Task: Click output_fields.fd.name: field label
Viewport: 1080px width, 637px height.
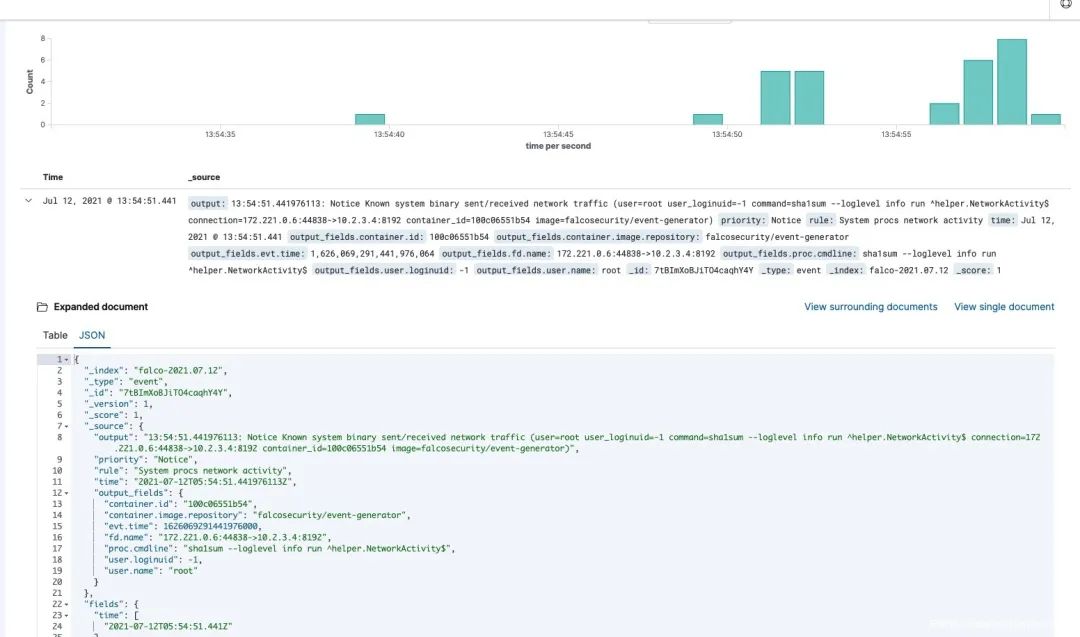Action: (x=495, y=253)
